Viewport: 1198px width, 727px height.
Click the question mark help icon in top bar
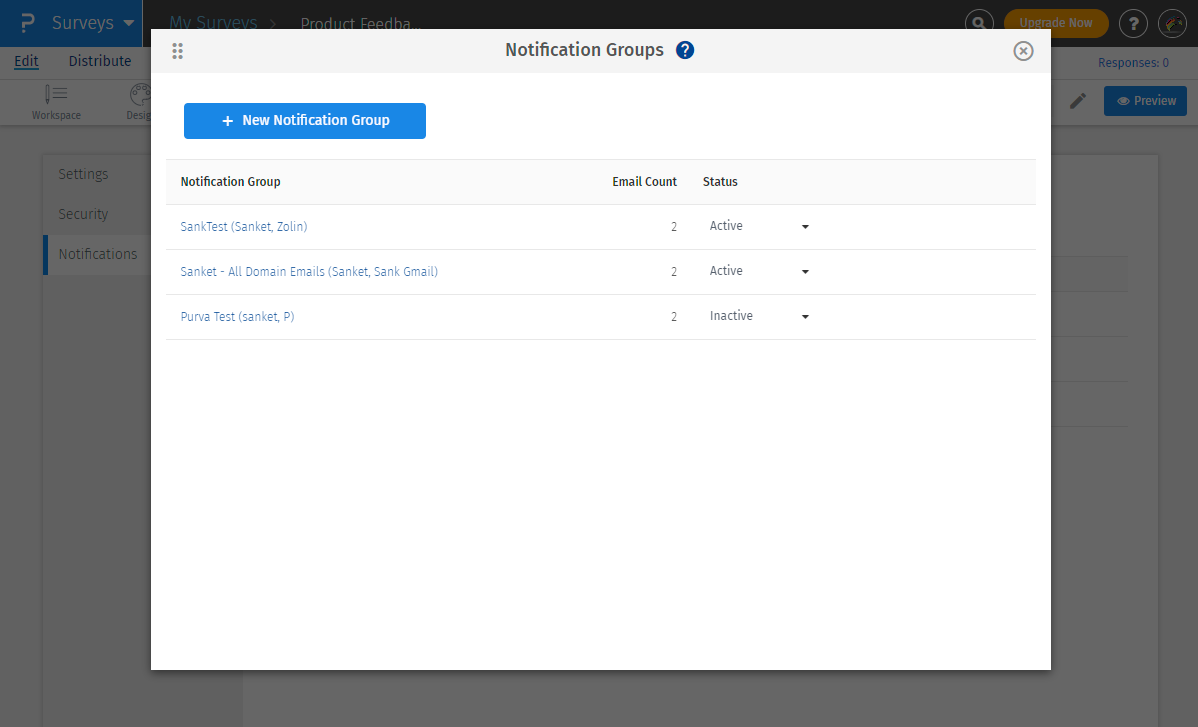tap(1133, 23)
